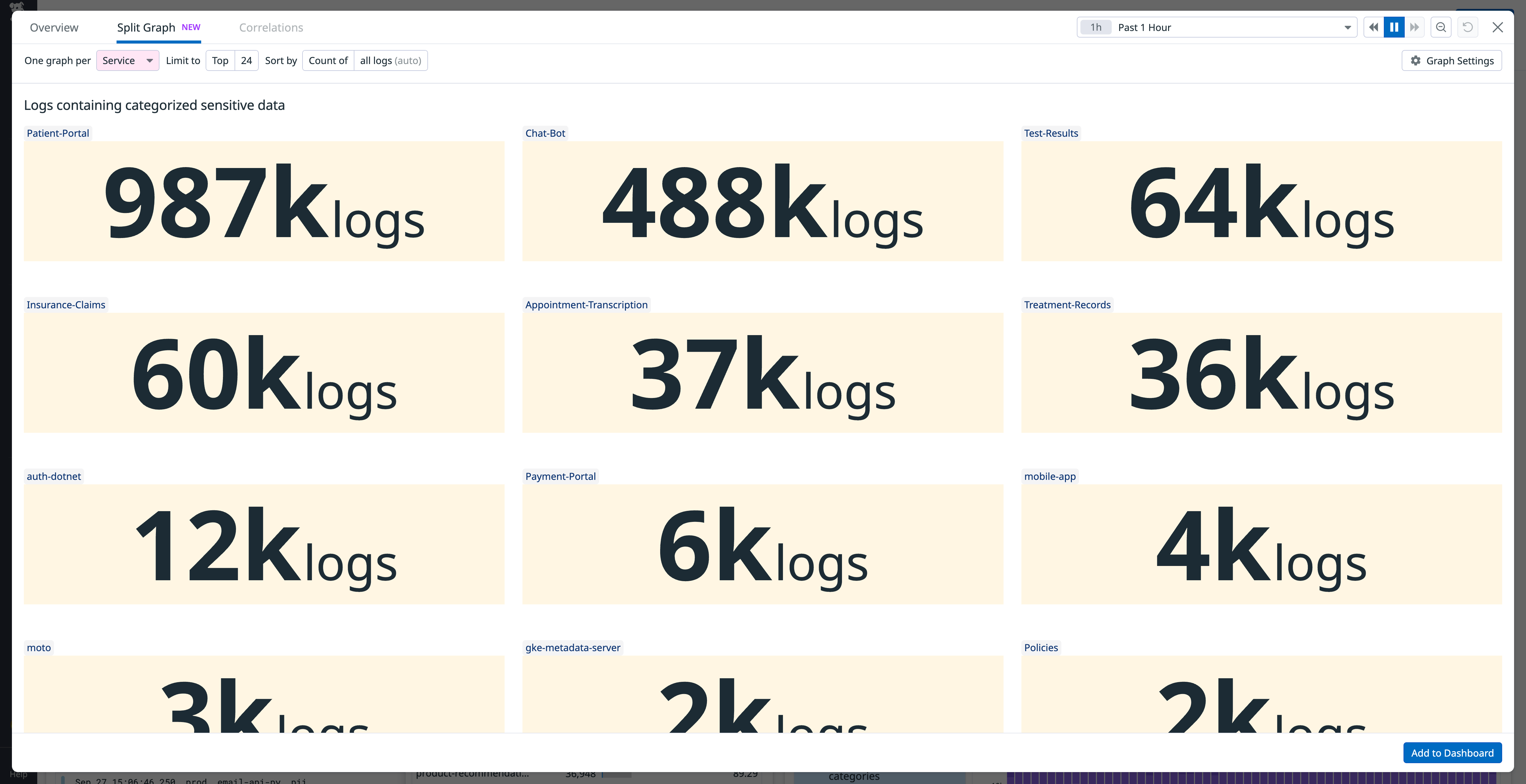Close the split graph panel
The image size is (1526, 784).
pyautogui.click(x=1498, y=27)
